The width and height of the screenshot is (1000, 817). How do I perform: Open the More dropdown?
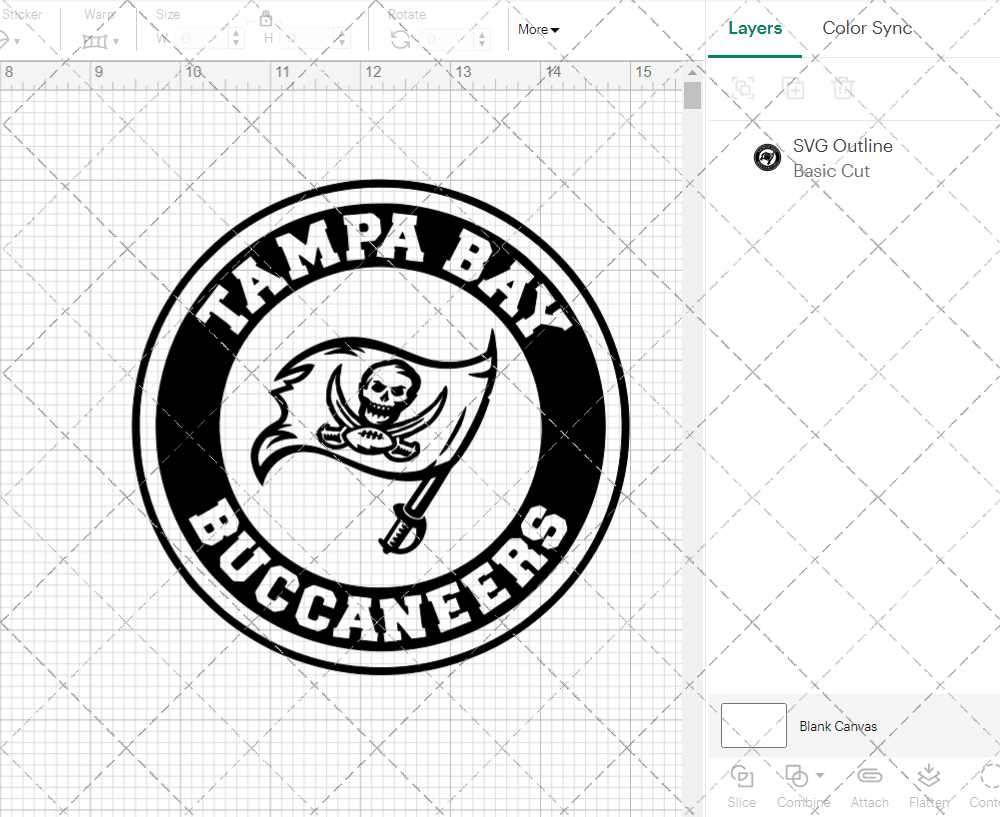[537, 30]
